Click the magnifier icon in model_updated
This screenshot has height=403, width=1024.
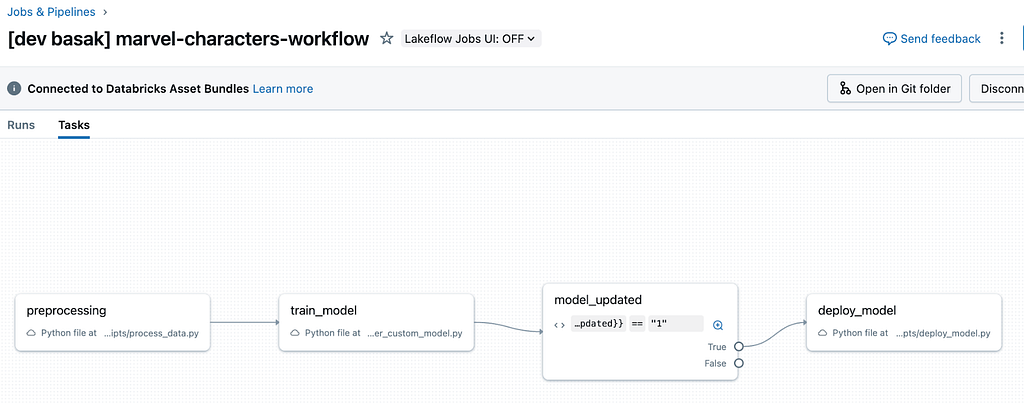(718, 325)
